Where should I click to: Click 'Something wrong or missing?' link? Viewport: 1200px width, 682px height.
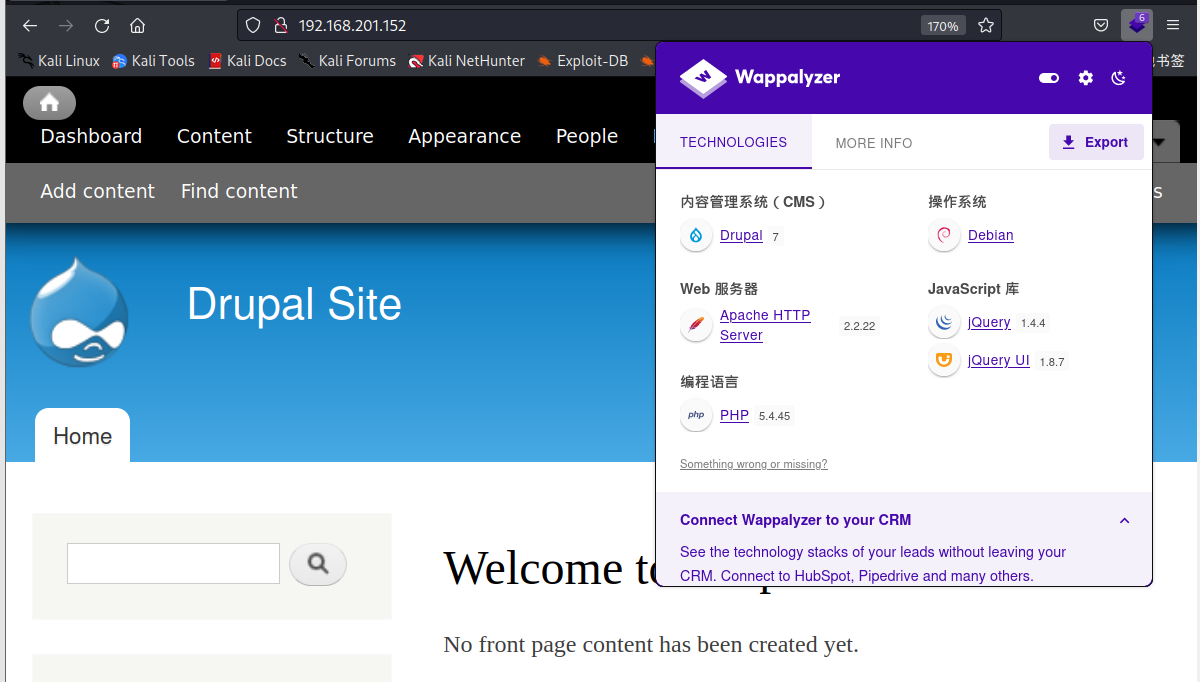click(x=754, y=464)
